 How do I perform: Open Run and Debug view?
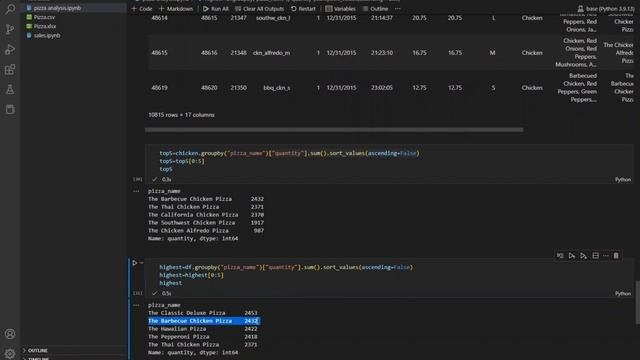[x=10, y=49]
